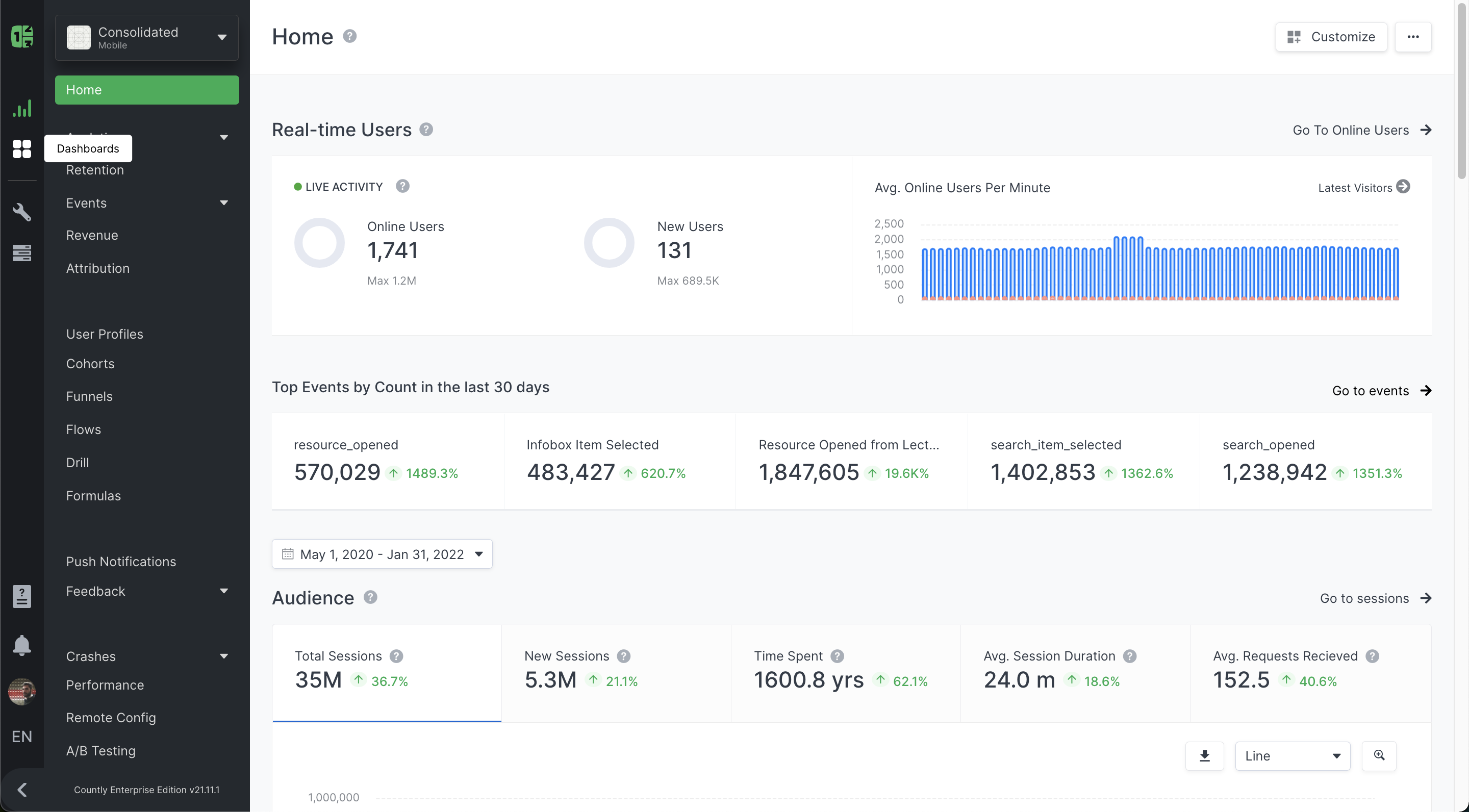Open the Consolidated app selector dropdown
This screenshot has width=1469, height=812.
(146, 38)
